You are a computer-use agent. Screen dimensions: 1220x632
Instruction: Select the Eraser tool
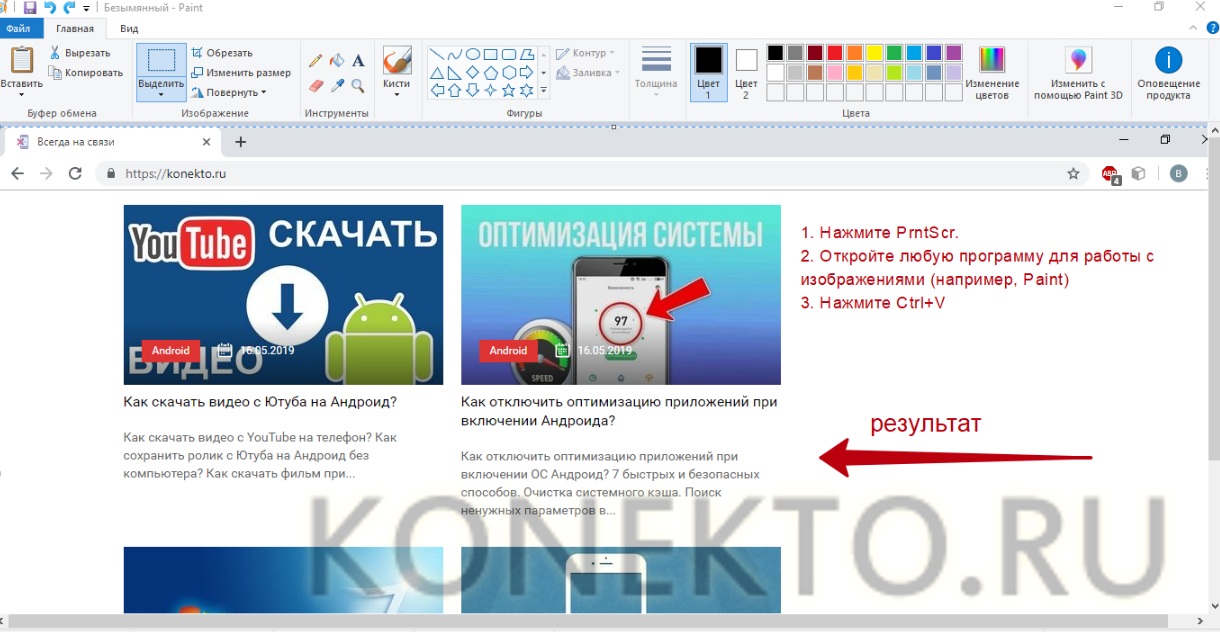[316, 86]
